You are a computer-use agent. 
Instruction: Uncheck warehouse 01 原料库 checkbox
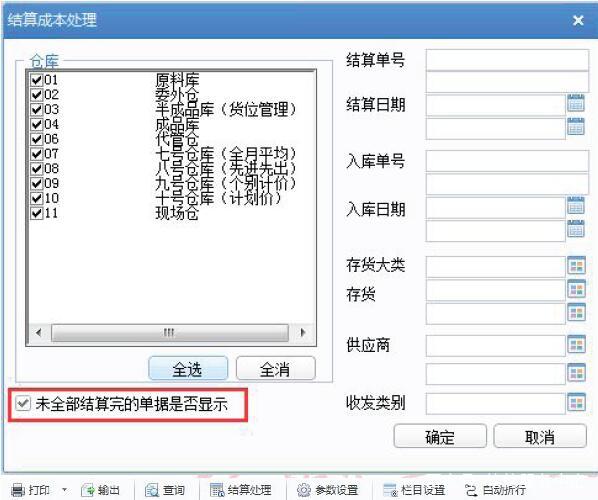click(x=37, y=80)
